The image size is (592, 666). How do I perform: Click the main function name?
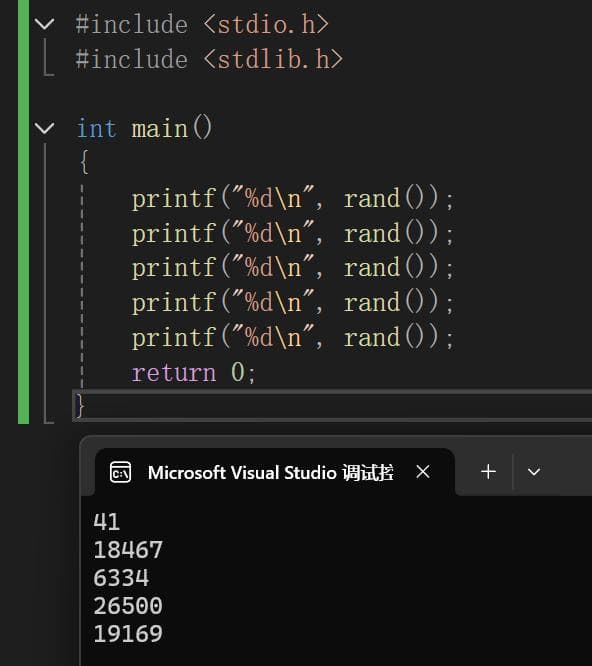[160, 129]
